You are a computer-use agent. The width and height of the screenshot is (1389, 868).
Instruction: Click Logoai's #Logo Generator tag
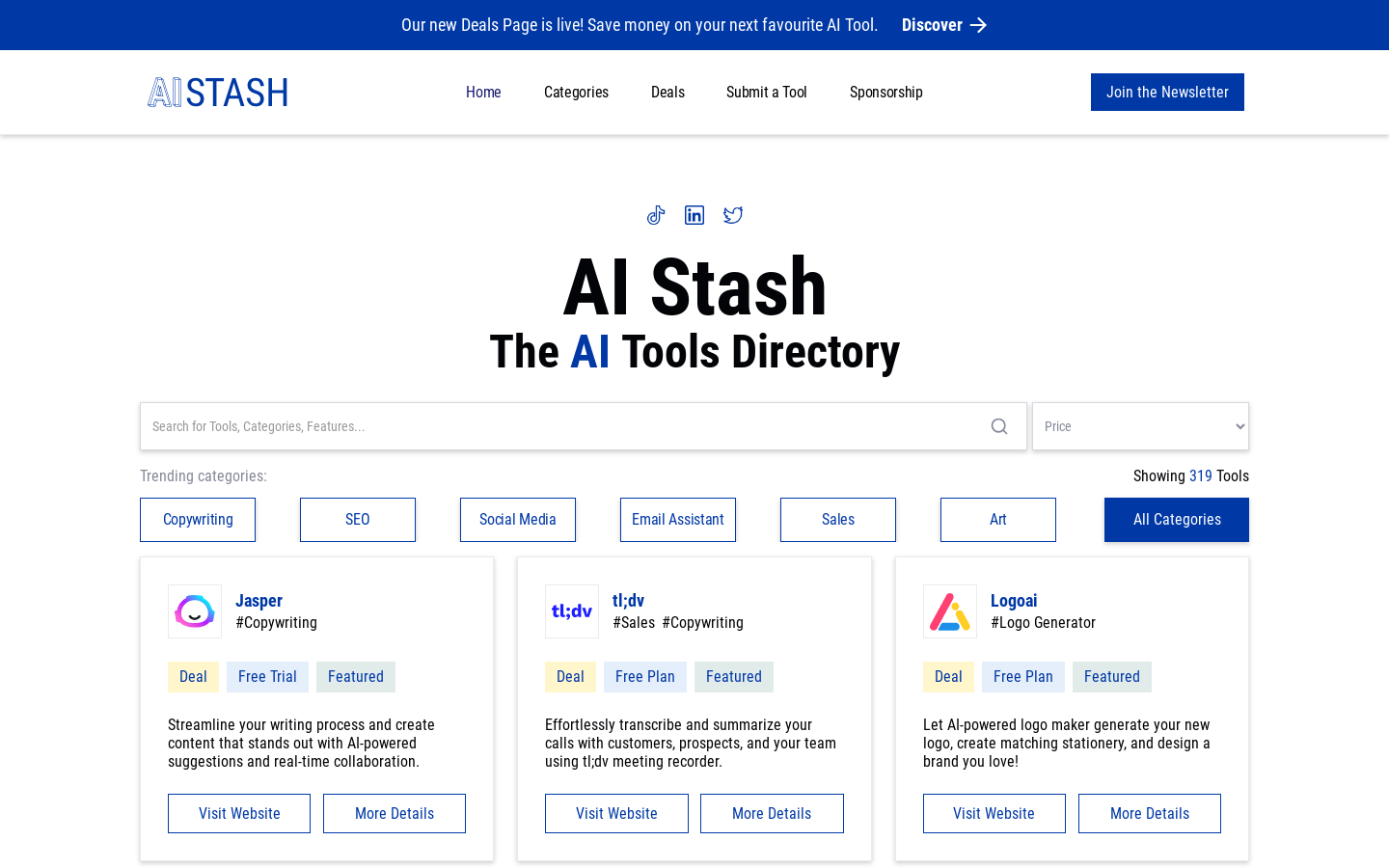click(x=1043, y=623)
